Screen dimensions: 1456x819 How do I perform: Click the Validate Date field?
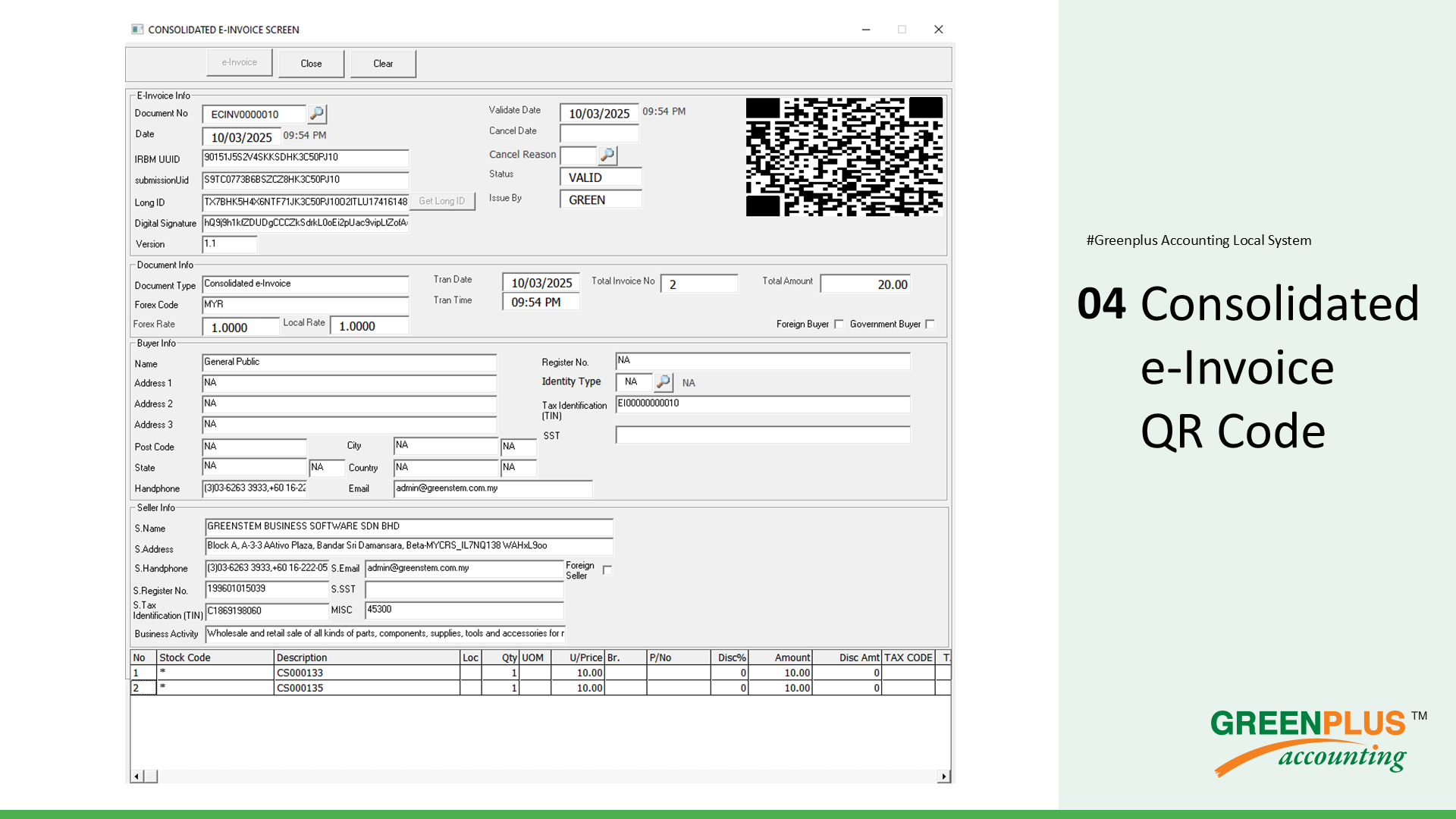(599, 113)
